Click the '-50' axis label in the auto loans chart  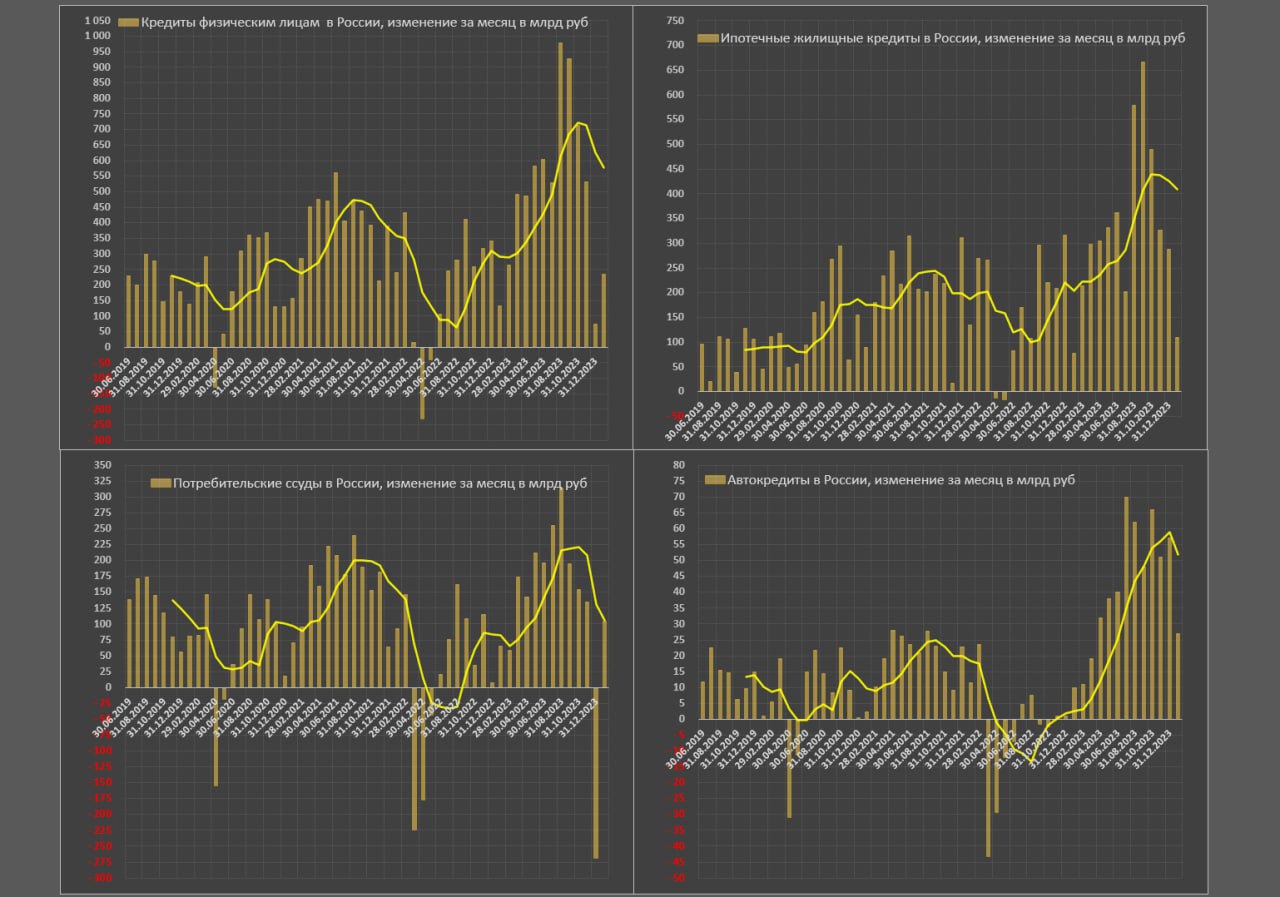click(677, 878)
